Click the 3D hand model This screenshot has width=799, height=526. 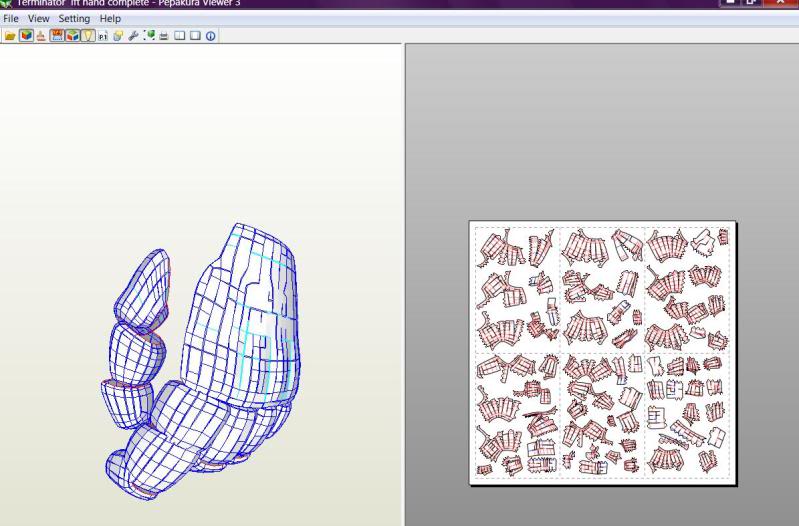[x=201, y=361]
